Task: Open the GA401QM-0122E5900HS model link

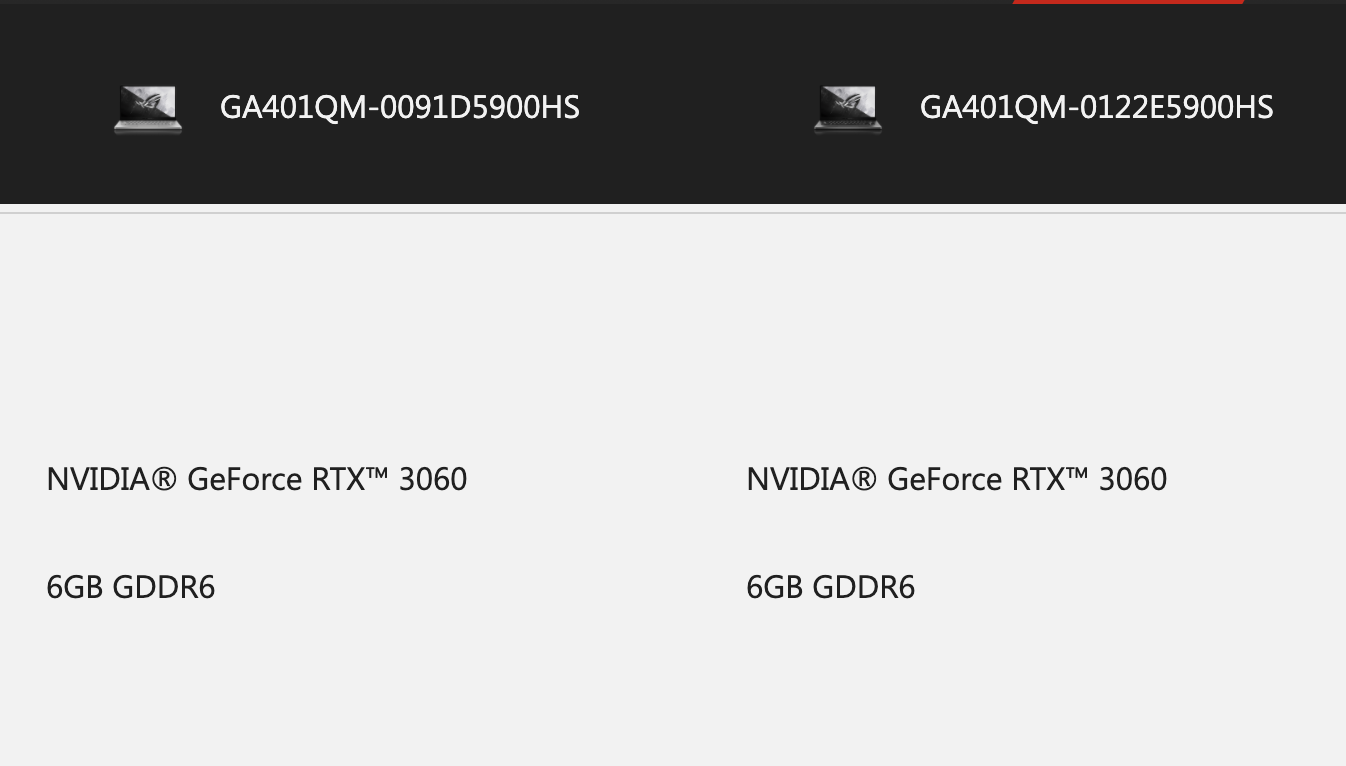Action: [1096, 108]
